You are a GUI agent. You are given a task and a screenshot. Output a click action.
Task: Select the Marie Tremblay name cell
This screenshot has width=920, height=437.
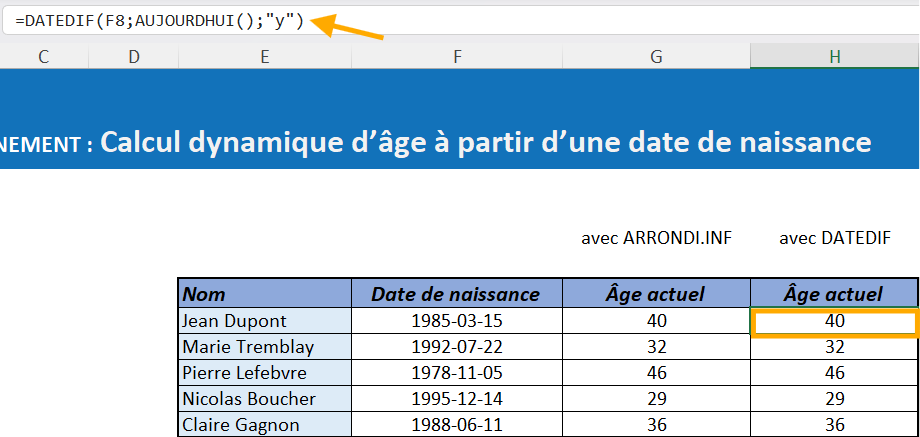tap(265, 347)
